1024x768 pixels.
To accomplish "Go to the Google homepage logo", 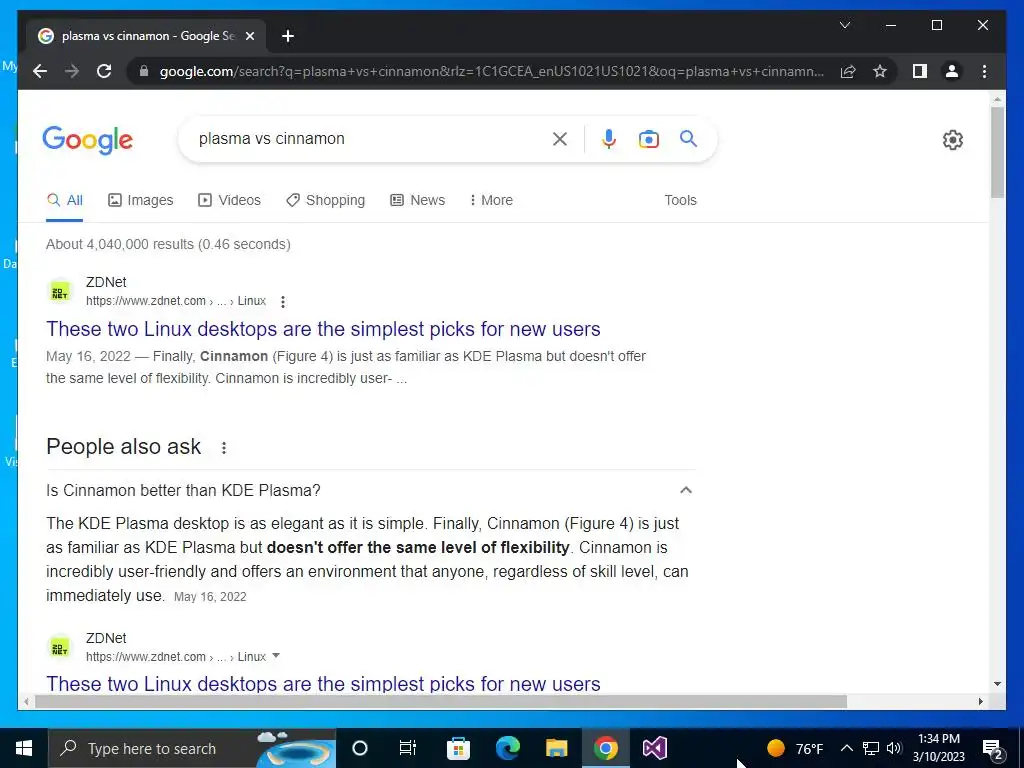I will point(88,140).
